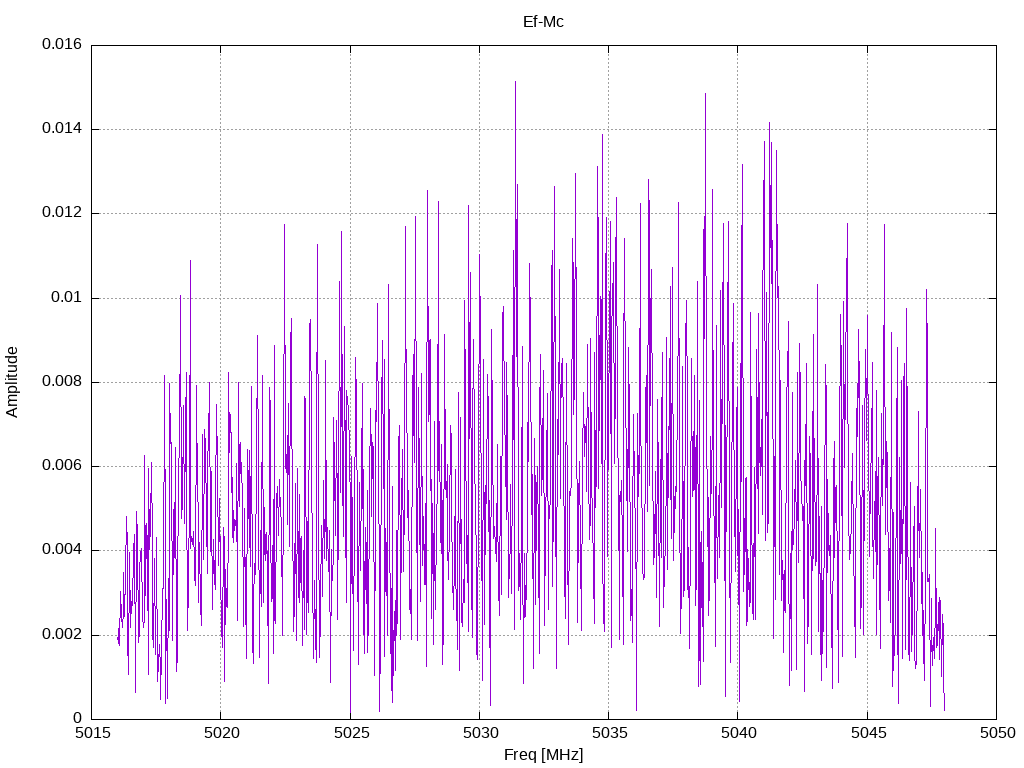Screen dimensions: 1024x768
Task: Click the 0.006 y-axis tick label
Action: 62,466
